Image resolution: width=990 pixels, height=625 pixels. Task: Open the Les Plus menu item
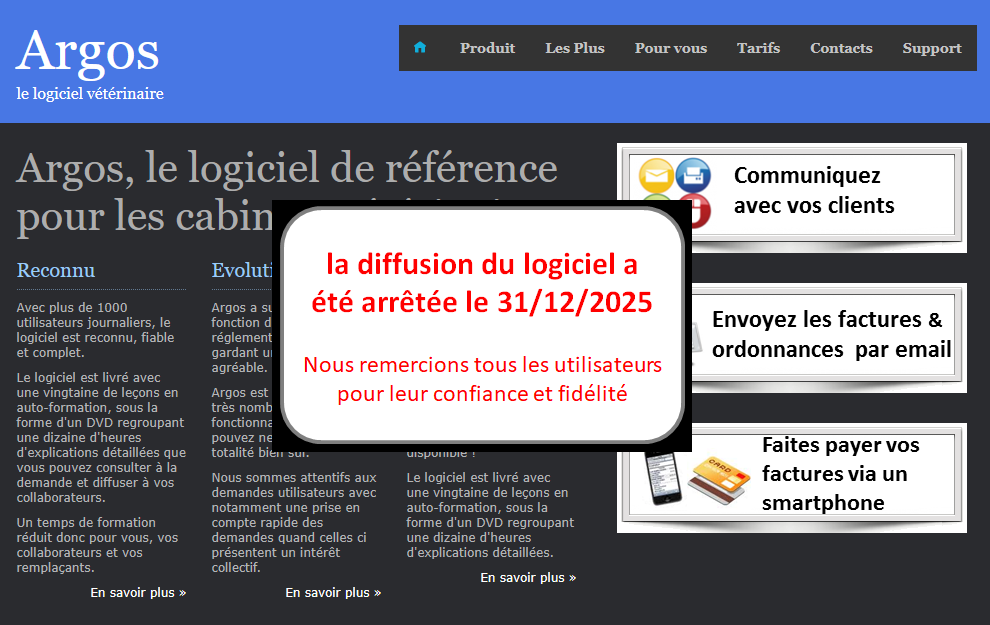click(x=575, y=48)
